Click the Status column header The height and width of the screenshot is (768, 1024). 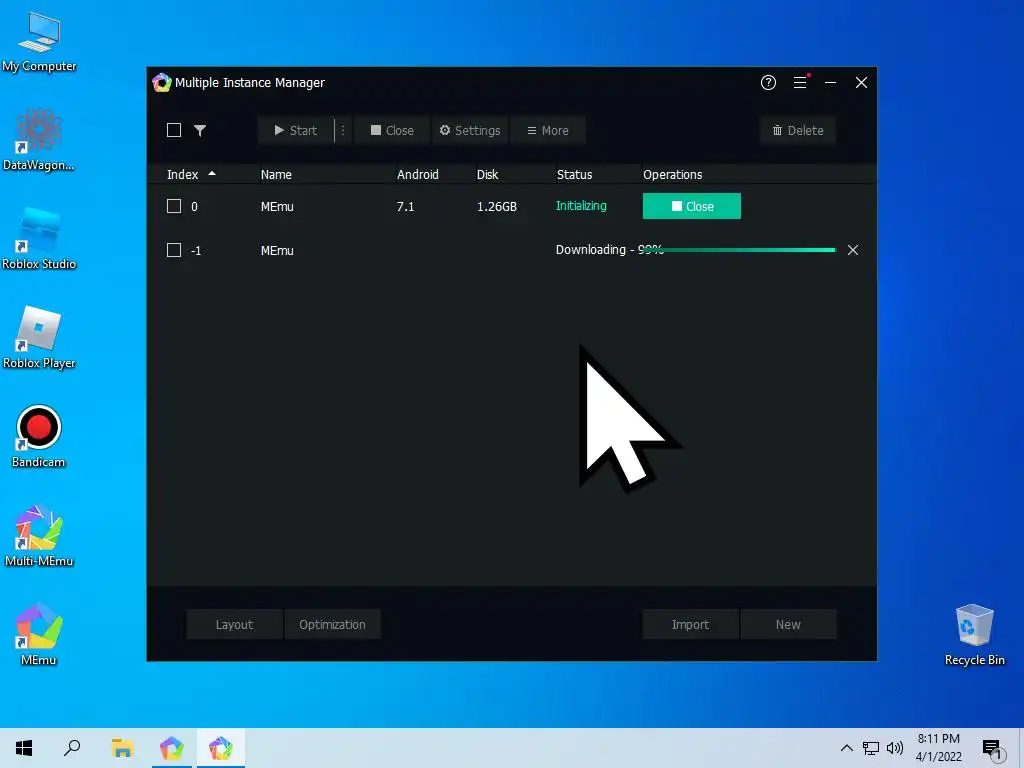(574, 174)
